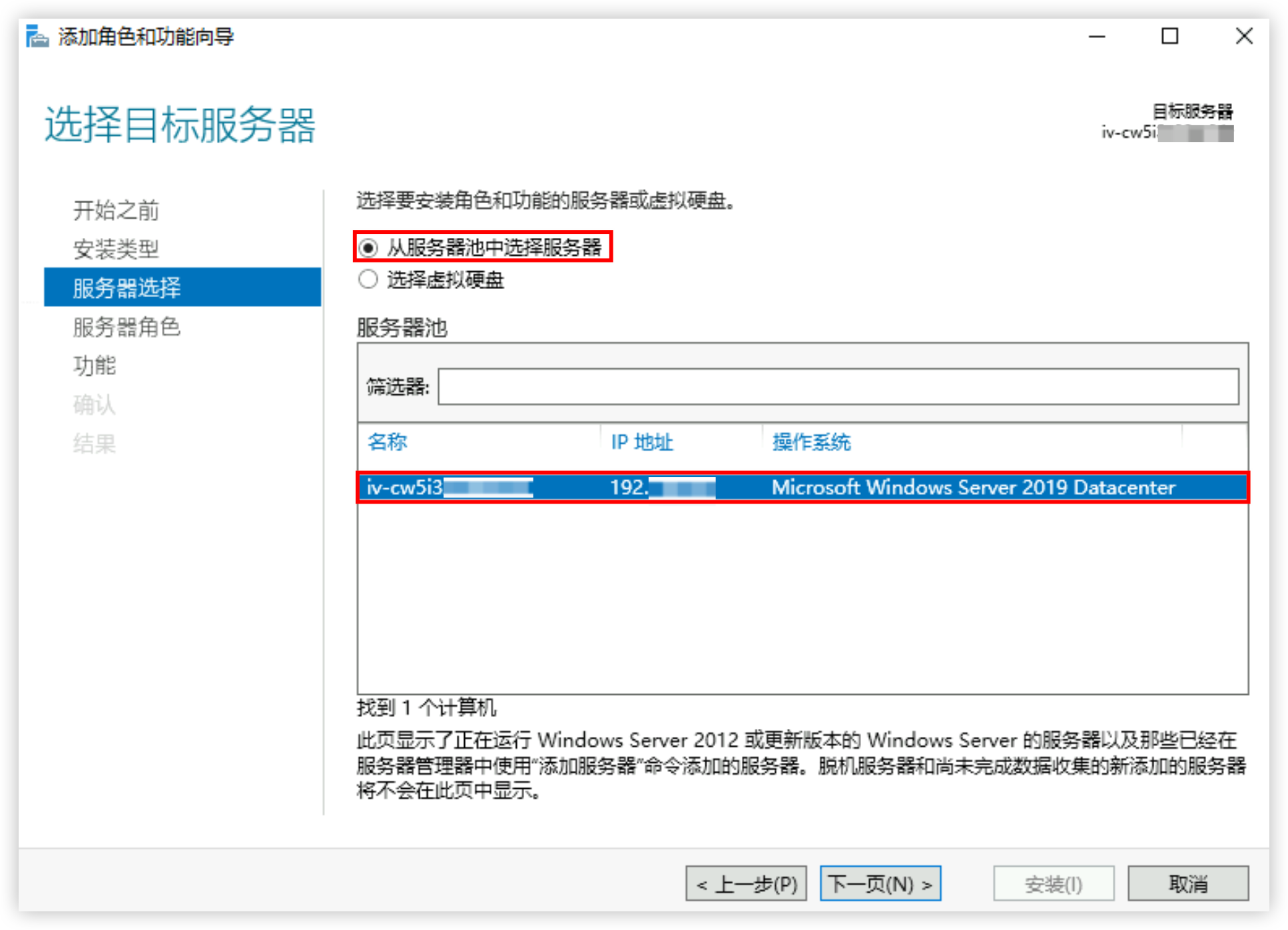Open 功能 step in sidebar
This screenshot has height=930, width=1288.
(94, 366)
